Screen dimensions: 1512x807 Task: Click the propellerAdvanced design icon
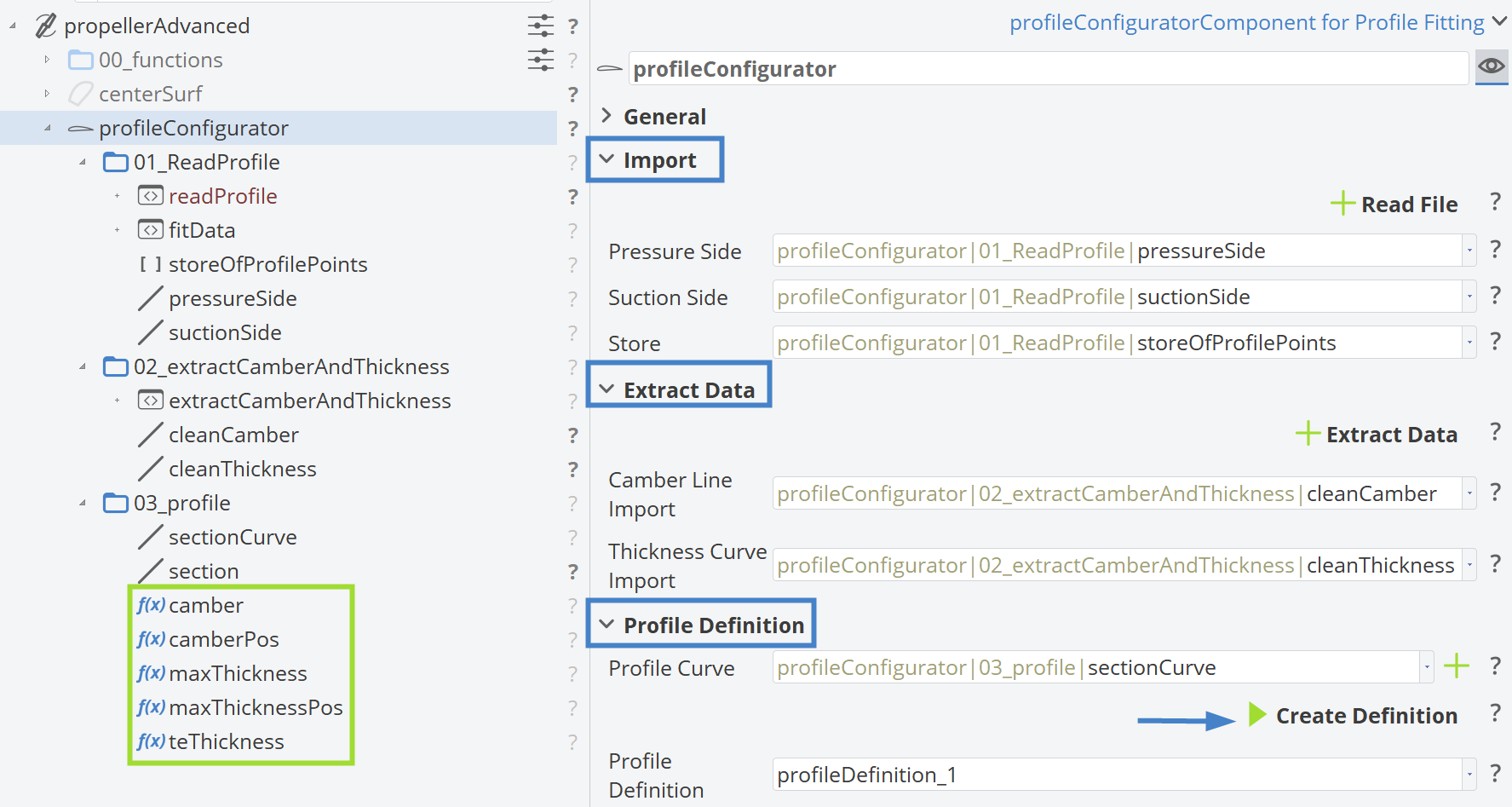(x=46, y=26)
